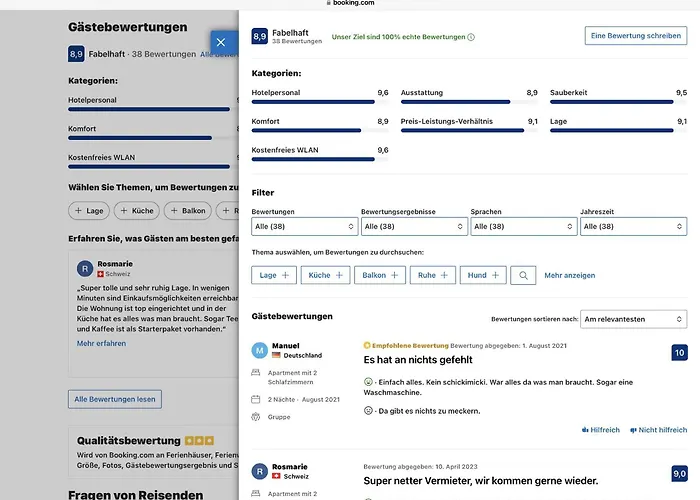The height and width of the screenshot is (500, 700).
Task: Click the green smiley positive comment icon
Action: [368, 382]
